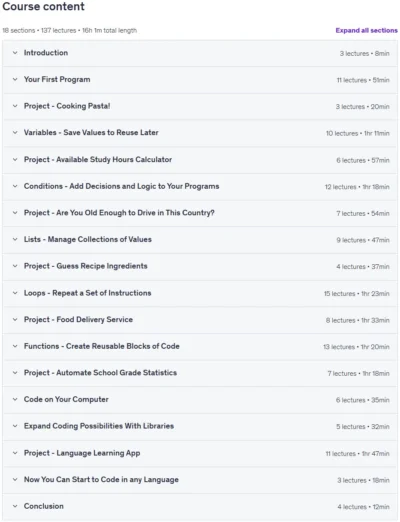
Task: Expand the Your First Program chevron
Action: coord(15,79)
